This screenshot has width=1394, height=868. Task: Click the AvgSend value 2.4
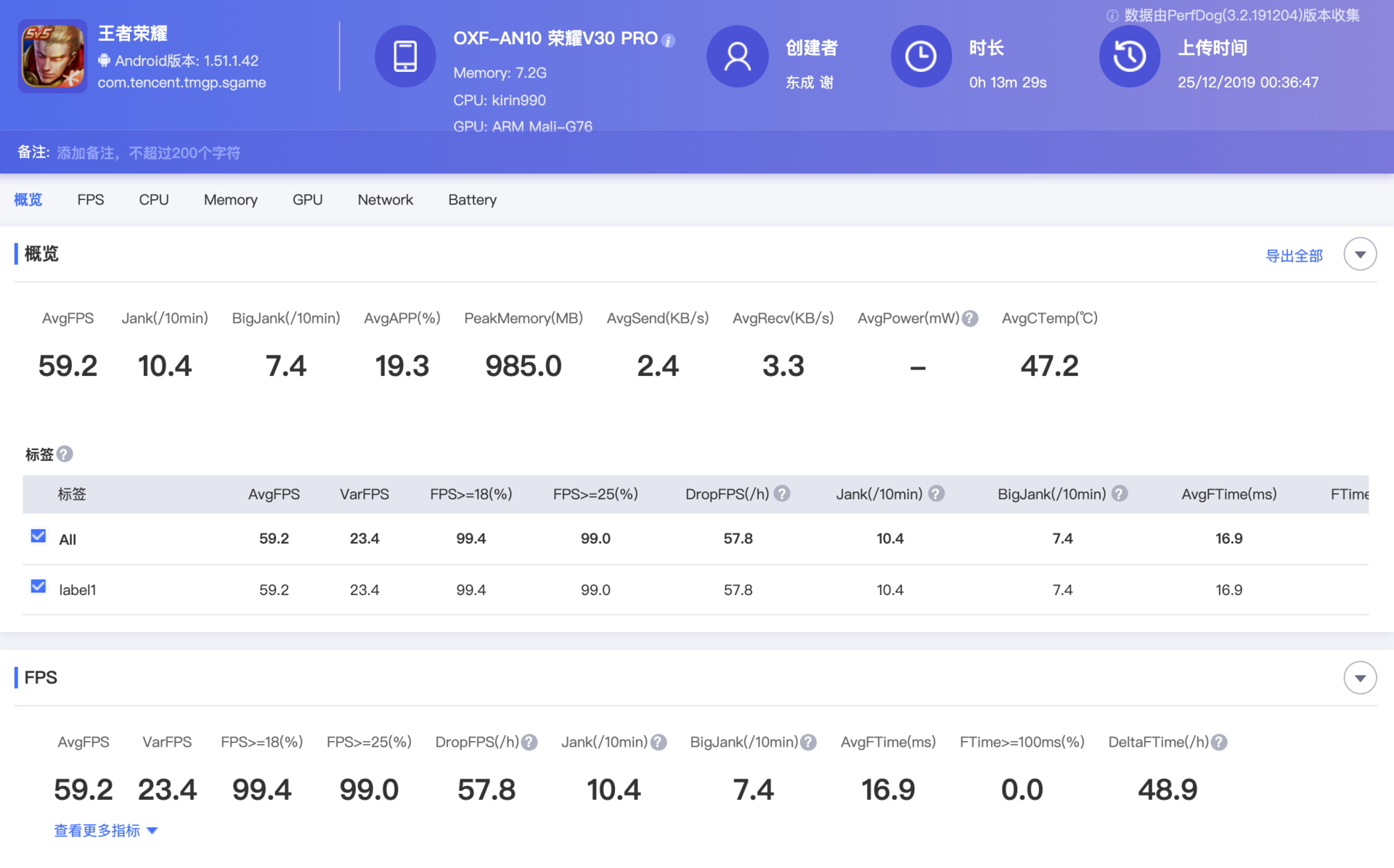pyautogui.click(x=658, y=366)
